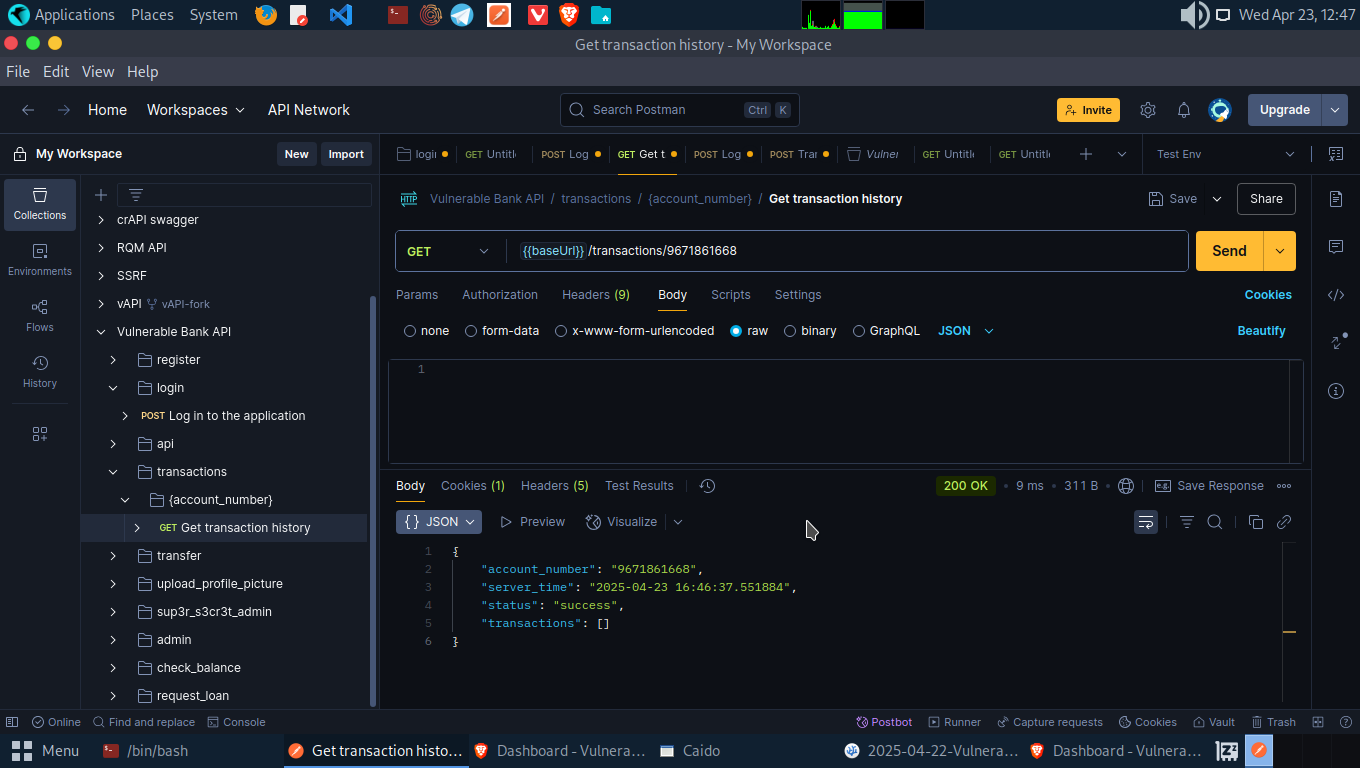Open the Test Env environment selector

[x=1224, y=154]
